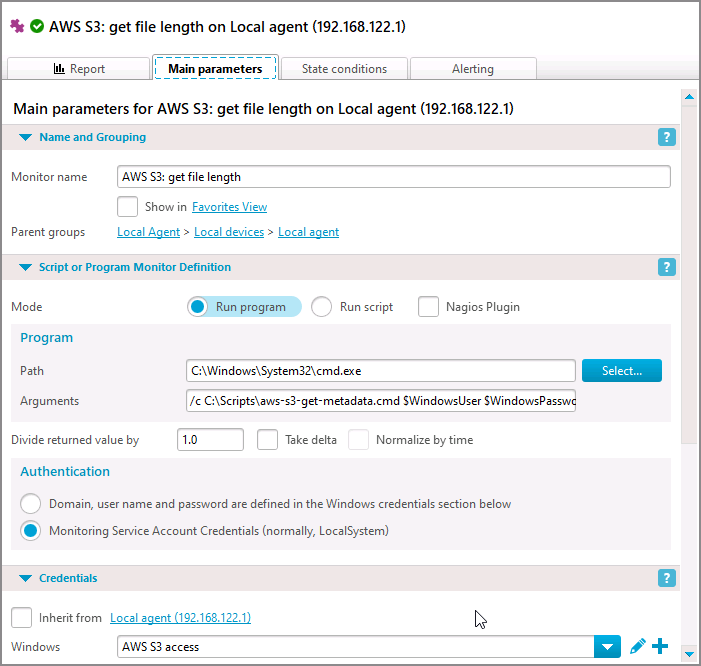Click the scroll up arrow of the scrollbar

click(x=689, y=97)
